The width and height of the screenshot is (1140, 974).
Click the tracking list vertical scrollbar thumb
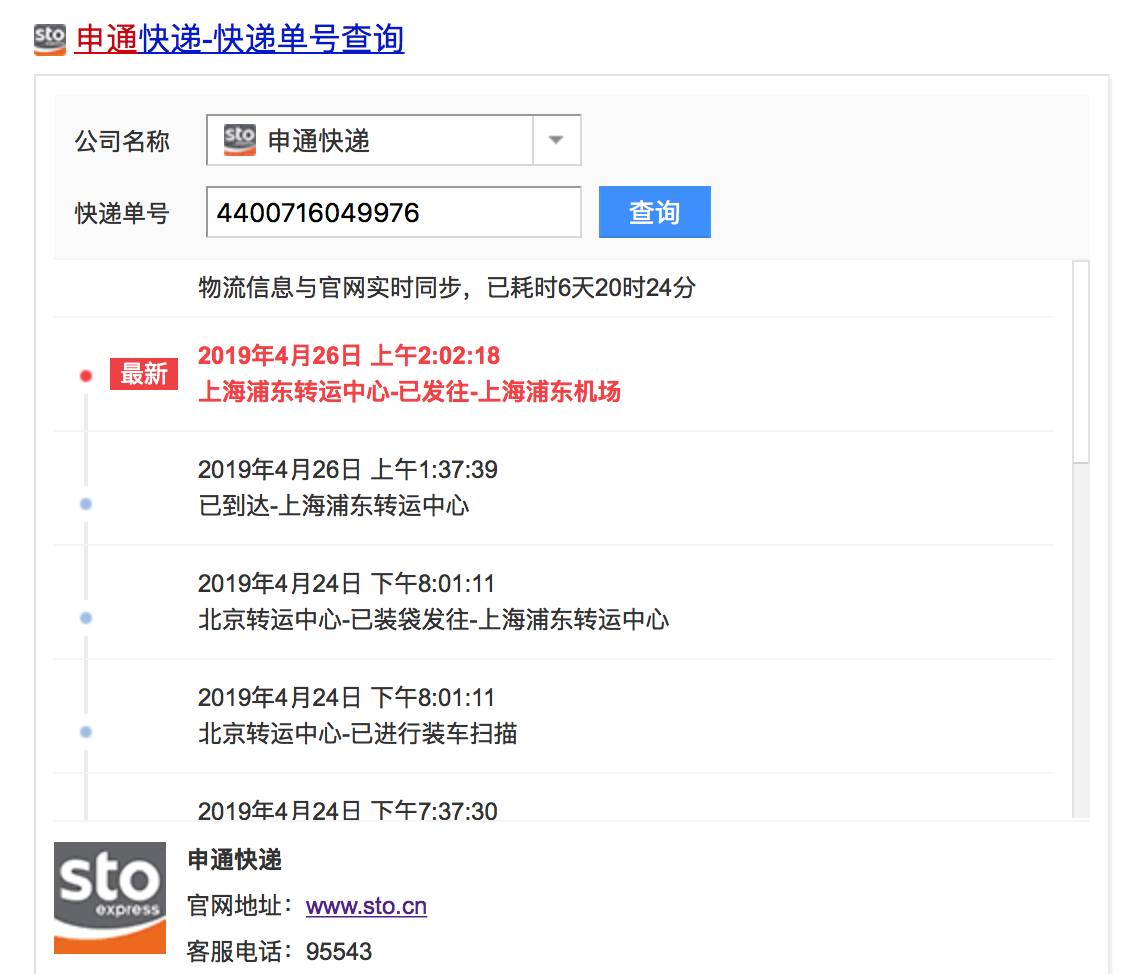pos(1081,361)
